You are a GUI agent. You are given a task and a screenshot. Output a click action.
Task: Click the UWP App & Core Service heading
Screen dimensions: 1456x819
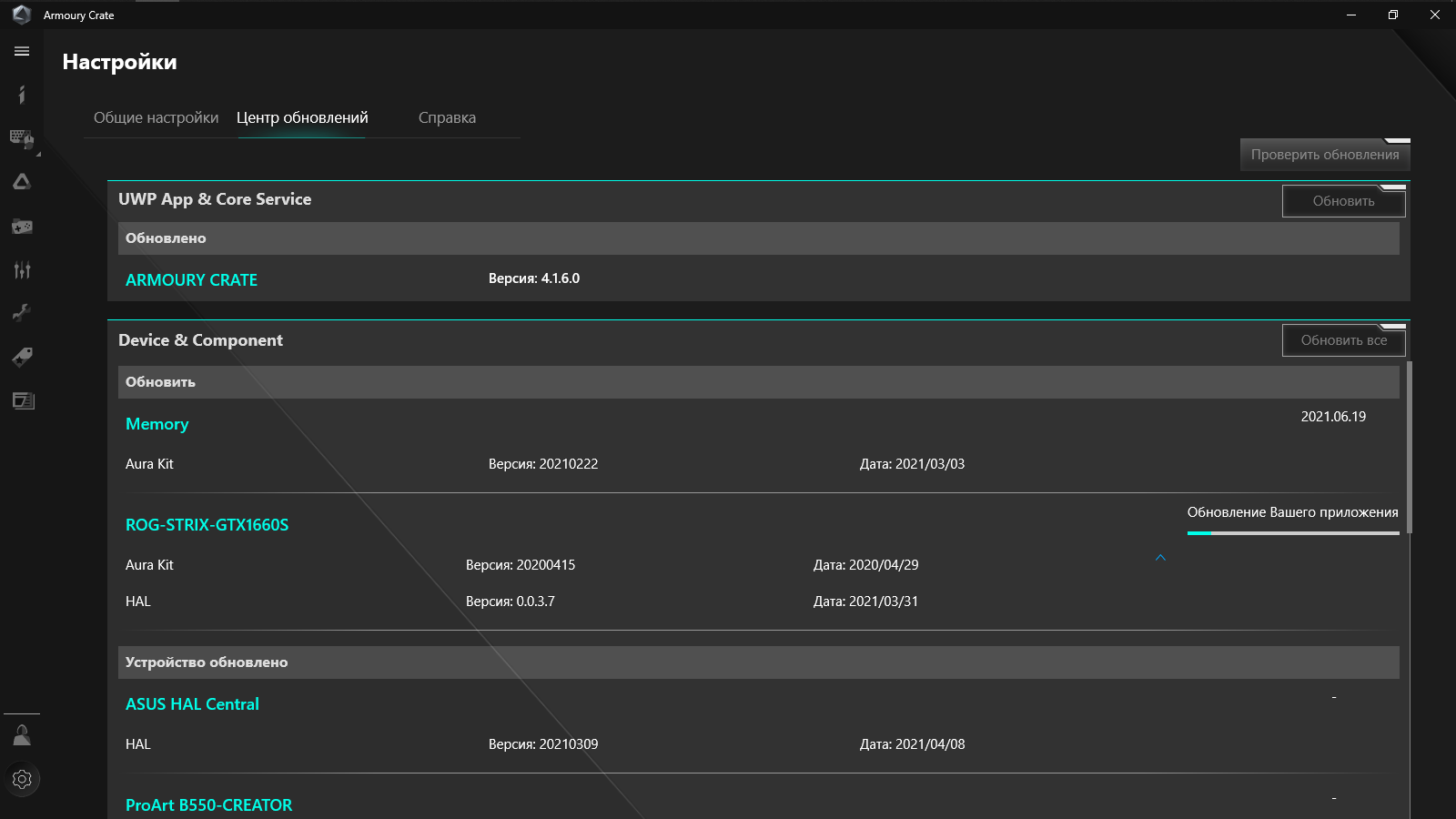[215, 199]
